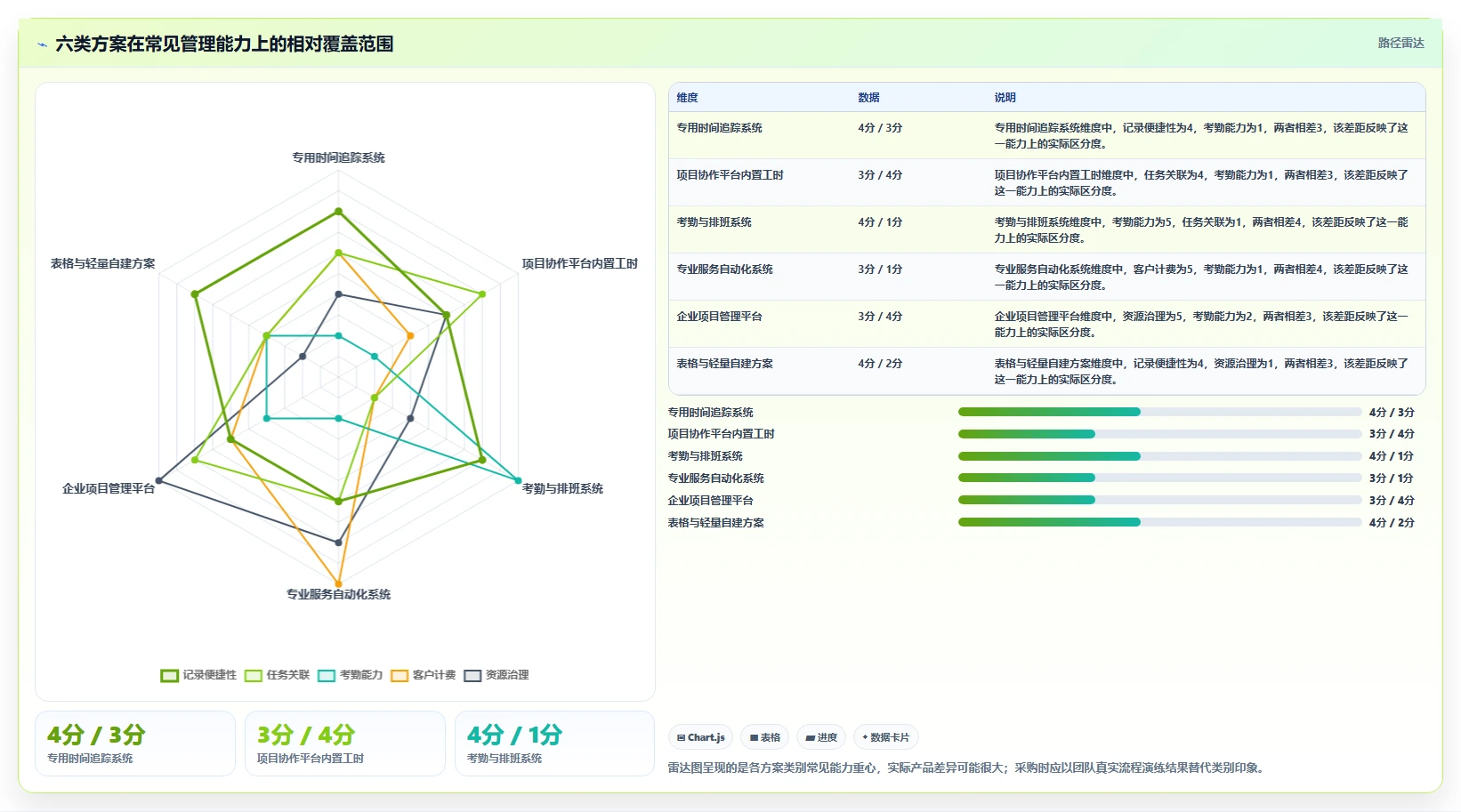Screen dimensions: 1461x812
Task: Click the Chart.js badge
Action: tap(701, 737)
